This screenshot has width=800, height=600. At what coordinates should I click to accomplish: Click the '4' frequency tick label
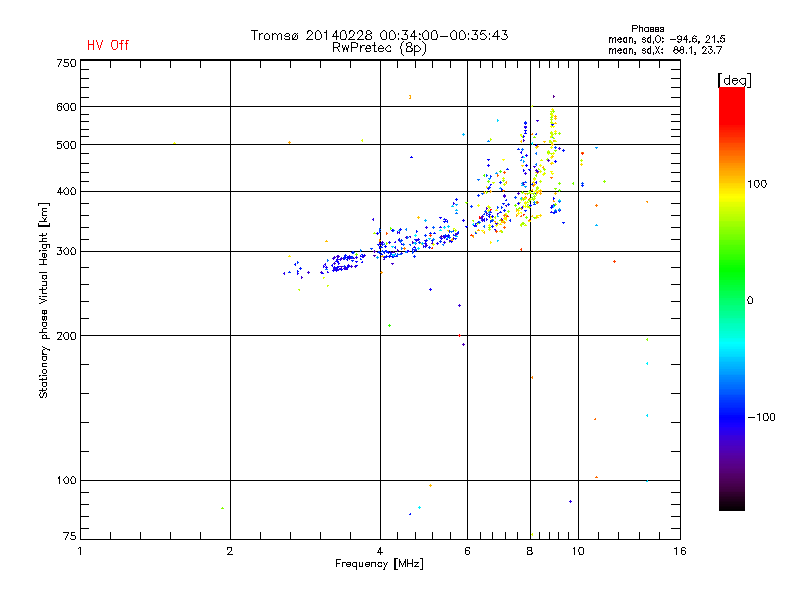pos(380,551)
